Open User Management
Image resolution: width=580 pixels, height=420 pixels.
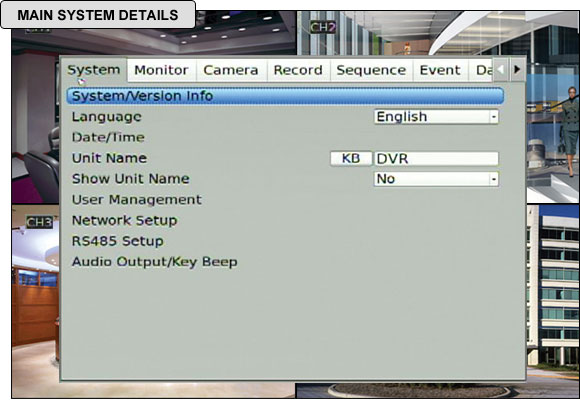tap(137, 200)
